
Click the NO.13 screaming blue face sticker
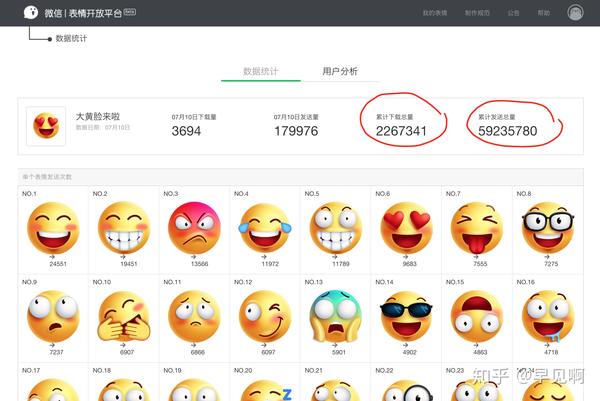tap(336, 316)
